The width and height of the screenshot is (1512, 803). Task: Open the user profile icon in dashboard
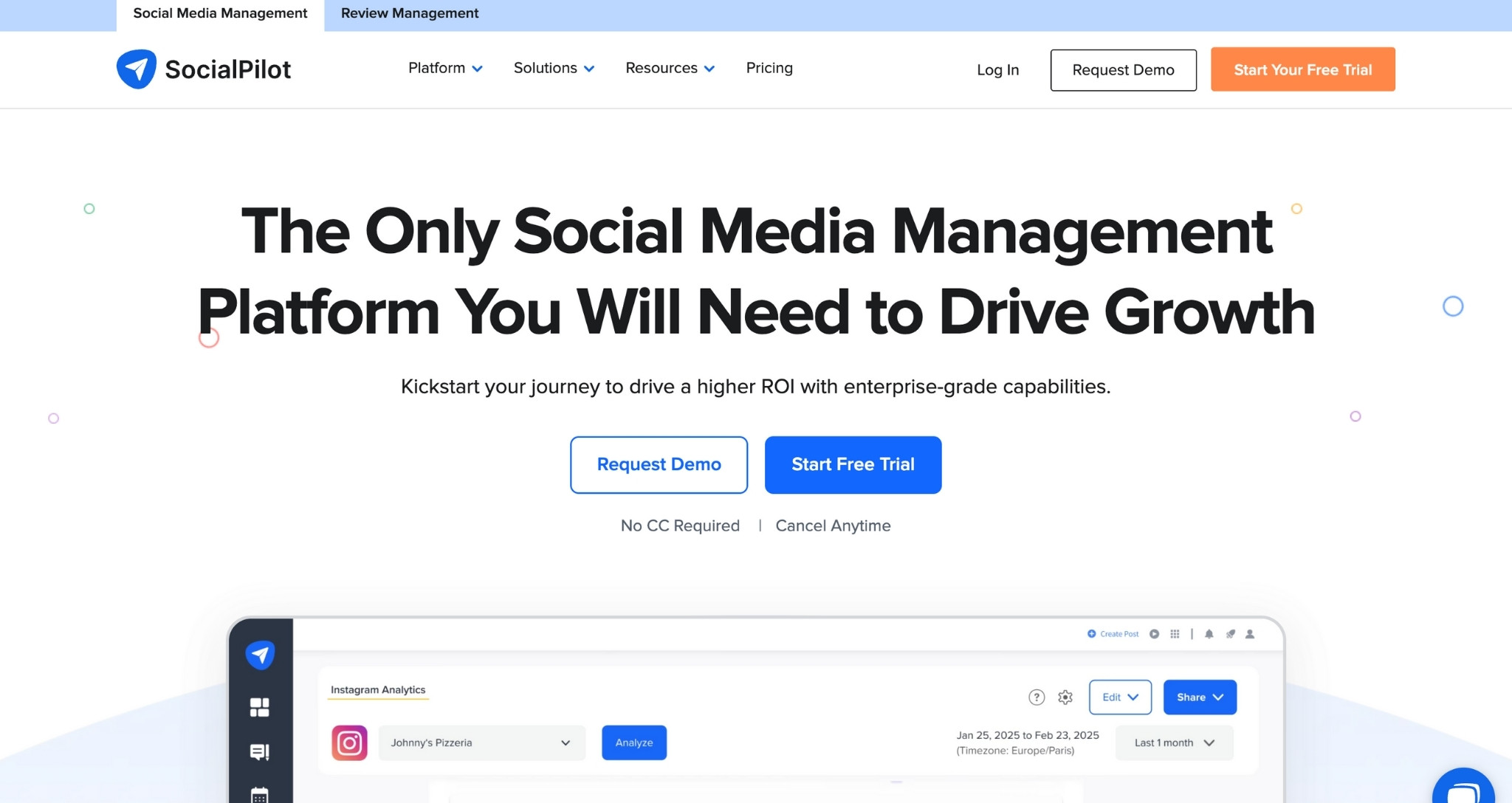pos(1250,634)
